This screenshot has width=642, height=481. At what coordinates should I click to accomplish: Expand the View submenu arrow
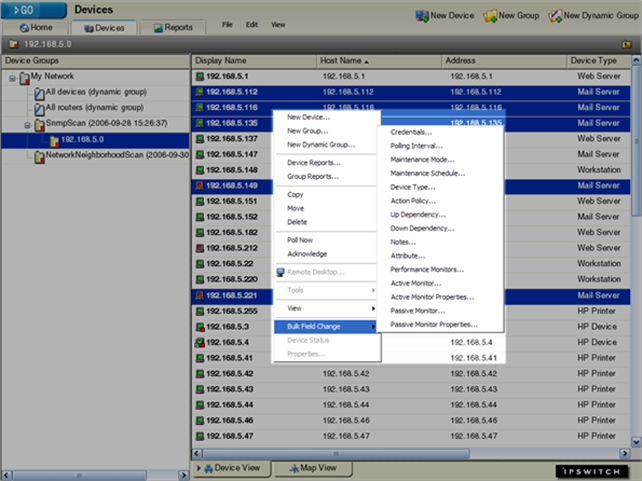[373, 308]
